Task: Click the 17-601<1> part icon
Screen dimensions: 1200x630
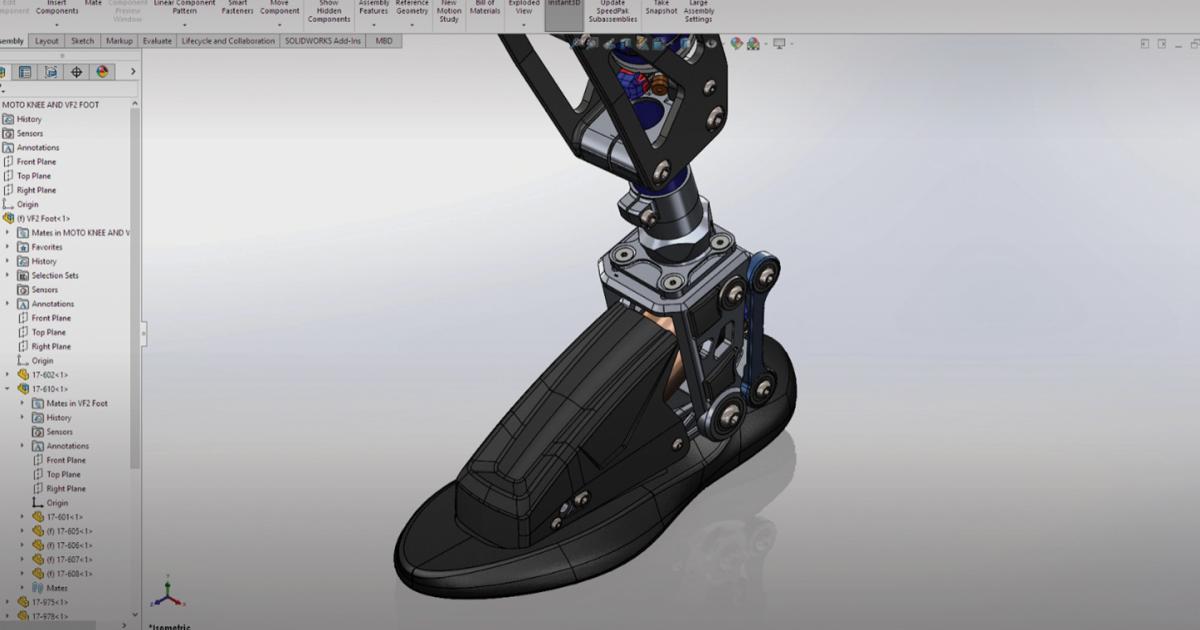Action: [38, 517]
